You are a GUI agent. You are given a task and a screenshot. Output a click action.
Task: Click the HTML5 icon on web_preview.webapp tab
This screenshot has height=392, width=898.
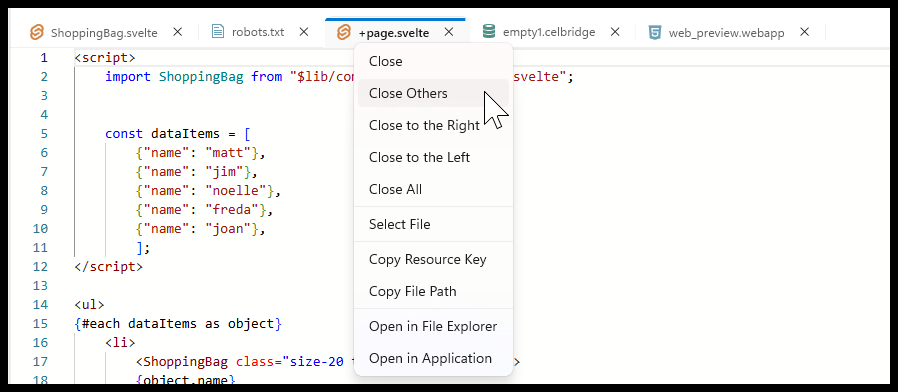pos(655,32)
